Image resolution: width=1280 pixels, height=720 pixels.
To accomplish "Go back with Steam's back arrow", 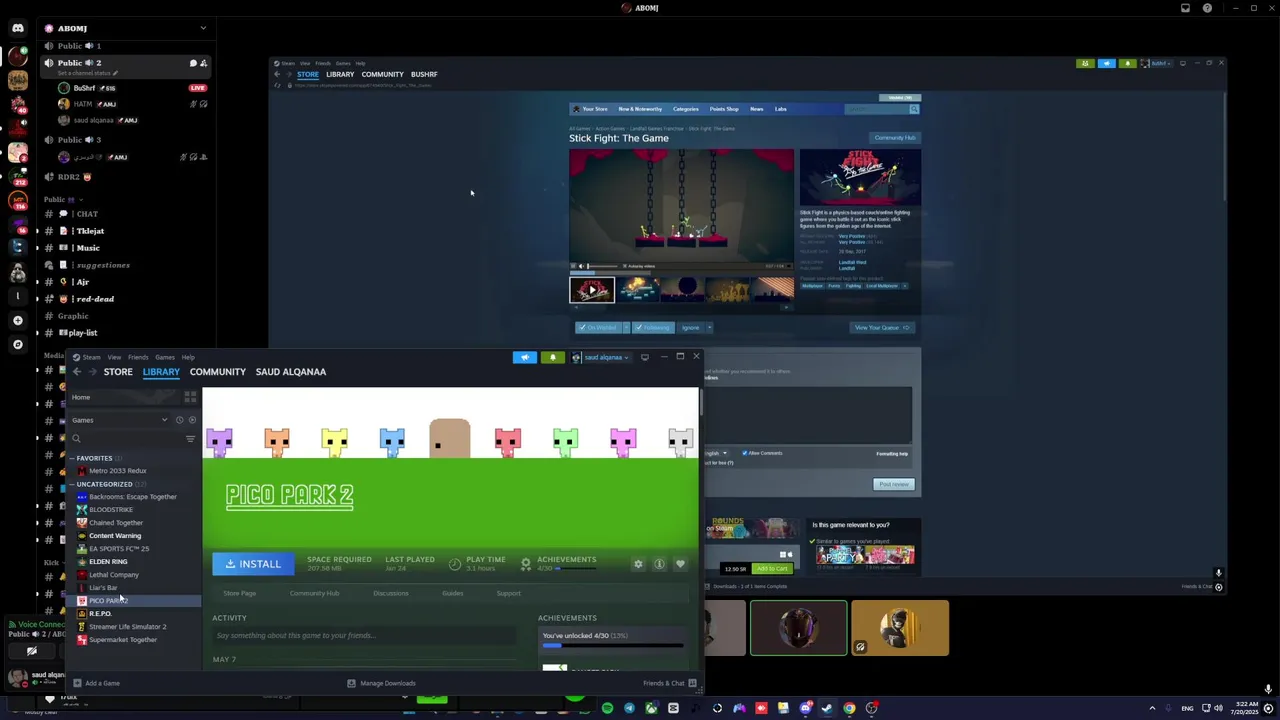I will 77,372.
